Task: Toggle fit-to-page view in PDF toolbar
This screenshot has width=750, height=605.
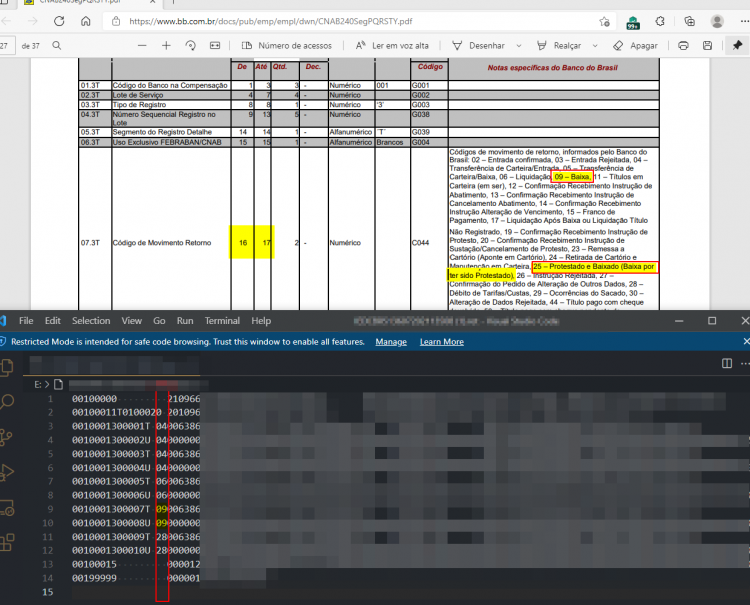Action: [215, 45]
